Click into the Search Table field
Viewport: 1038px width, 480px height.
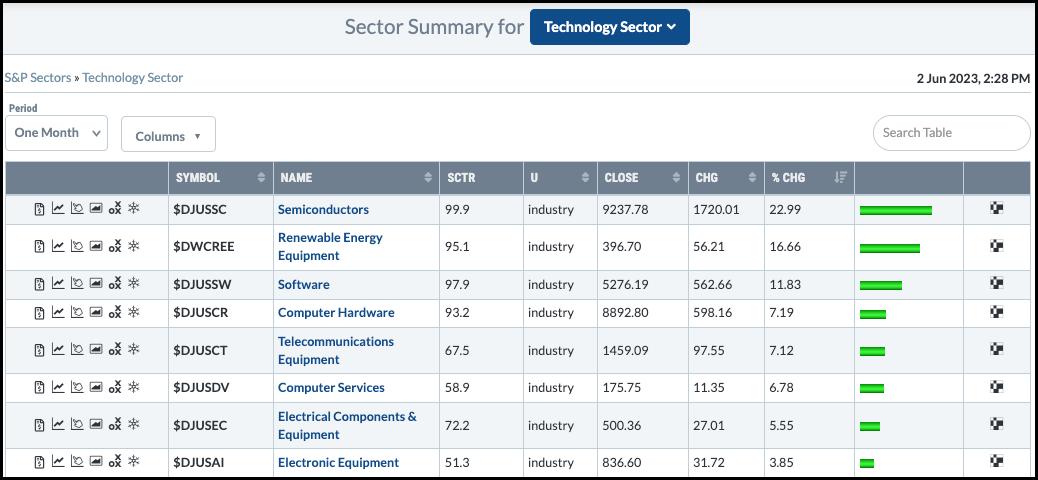pyautogui.click(x=950, y=132)
